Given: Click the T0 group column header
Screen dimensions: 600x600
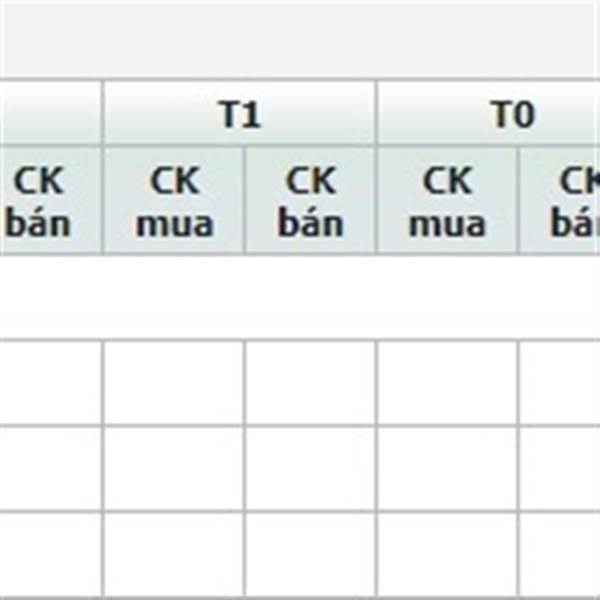Looking at the screenshot, I should click(489, 113).
